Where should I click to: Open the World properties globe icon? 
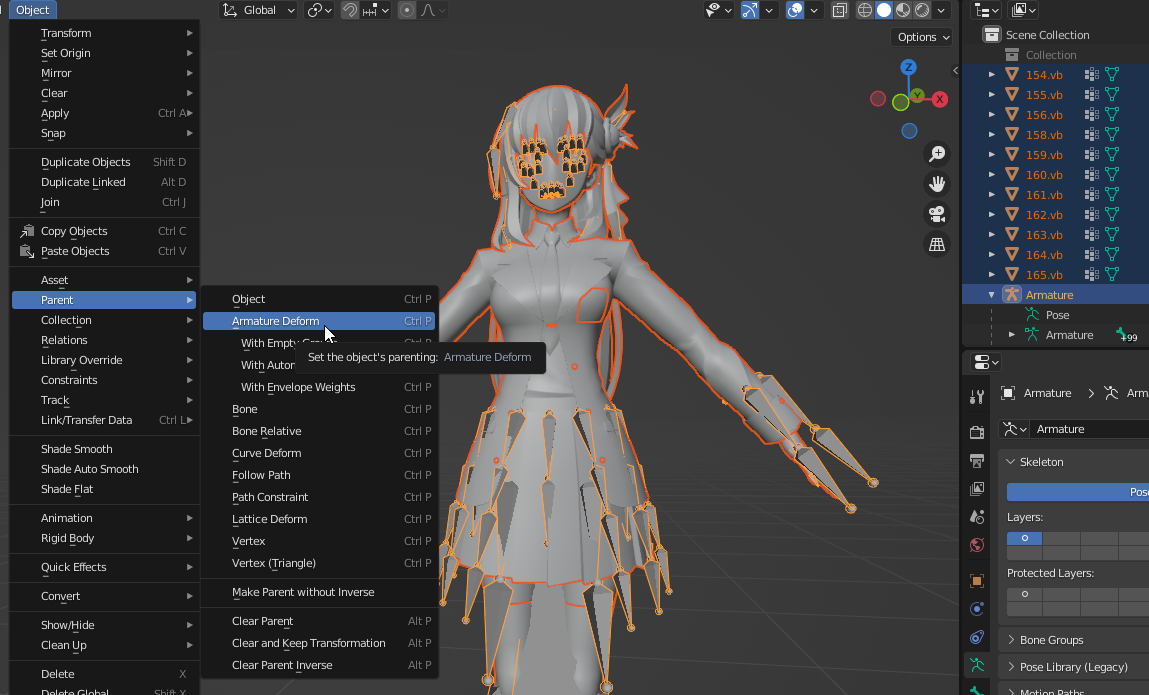977,545
